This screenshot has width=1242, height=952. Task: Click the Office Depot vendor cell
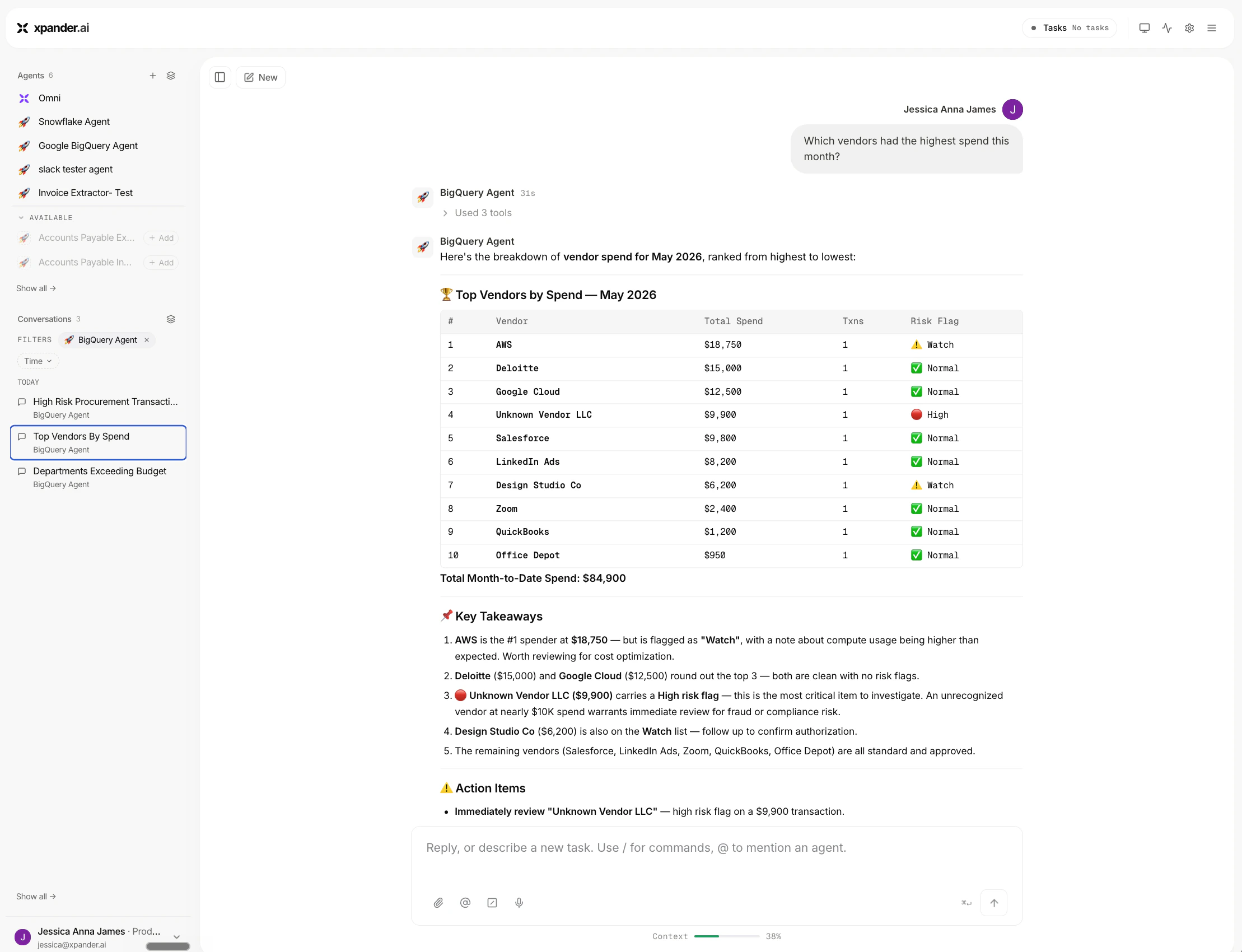tap(527, 556)
